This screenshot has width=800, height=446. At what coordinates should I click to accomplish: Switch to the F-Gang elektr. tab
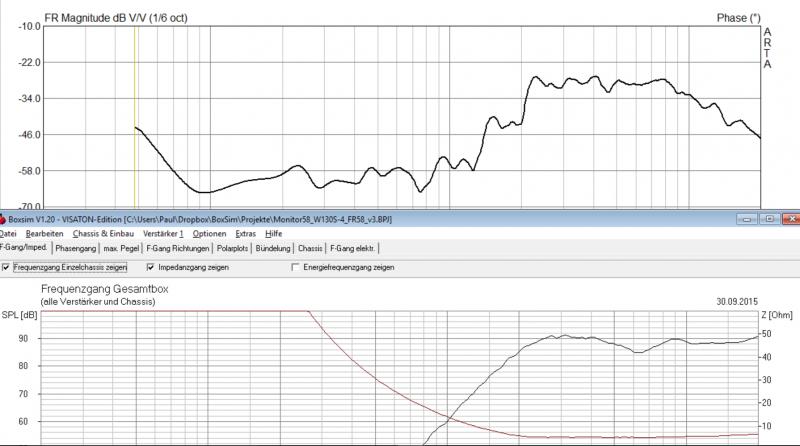tap(353, 249)
